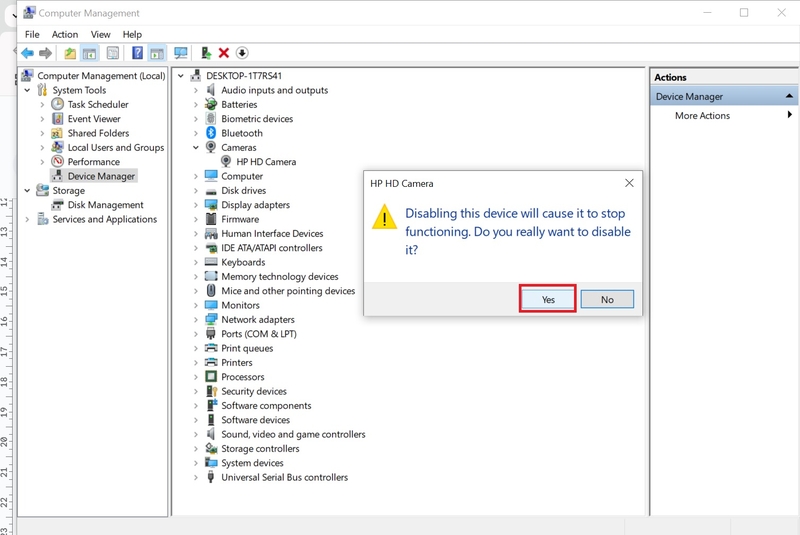Select Software components category
Image resolution: width=800 pixels, height=535 pixels.
[x=266, y=405]
